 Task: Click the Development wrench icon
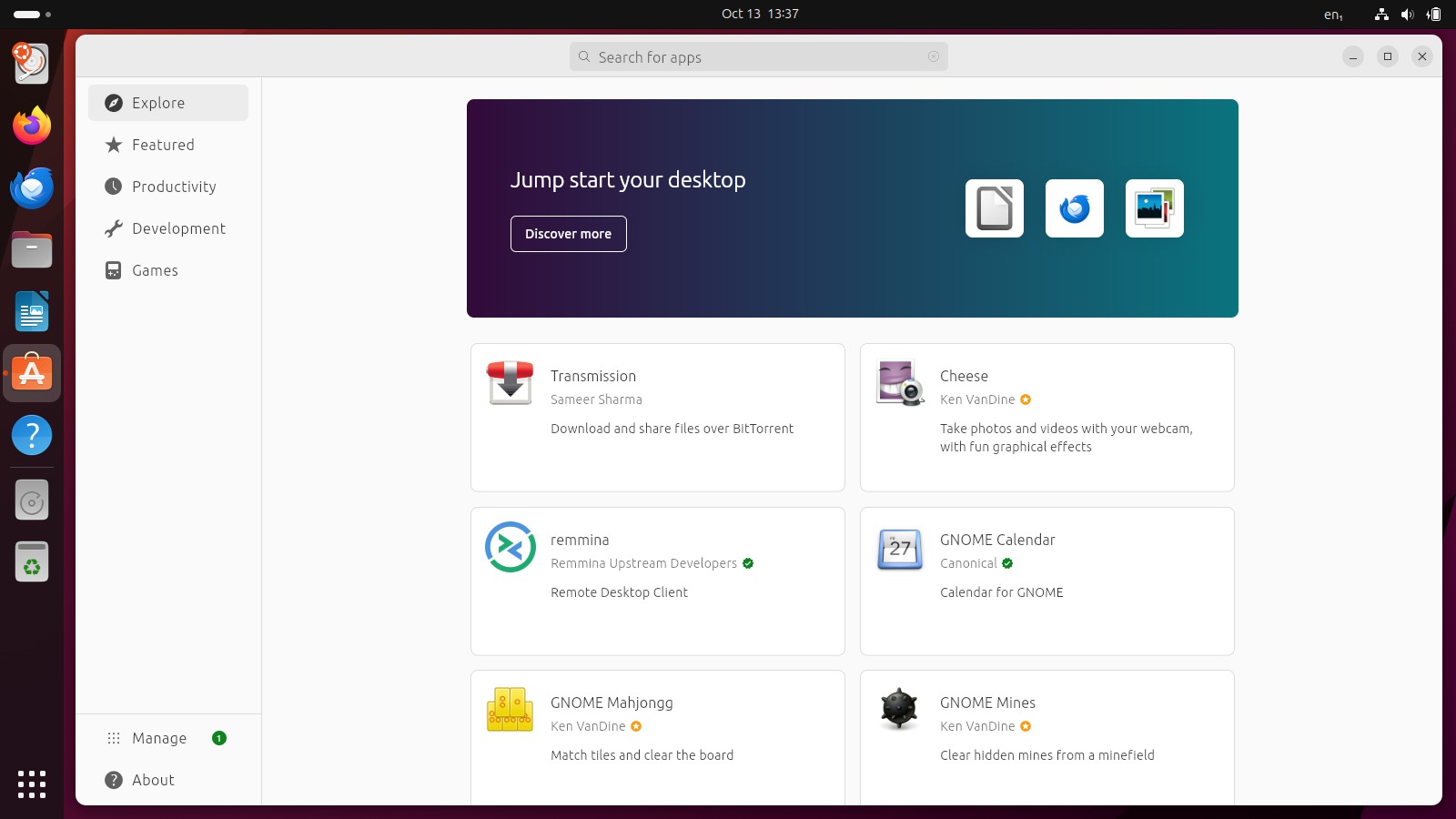pyautogui.click(x=114, y=228)
